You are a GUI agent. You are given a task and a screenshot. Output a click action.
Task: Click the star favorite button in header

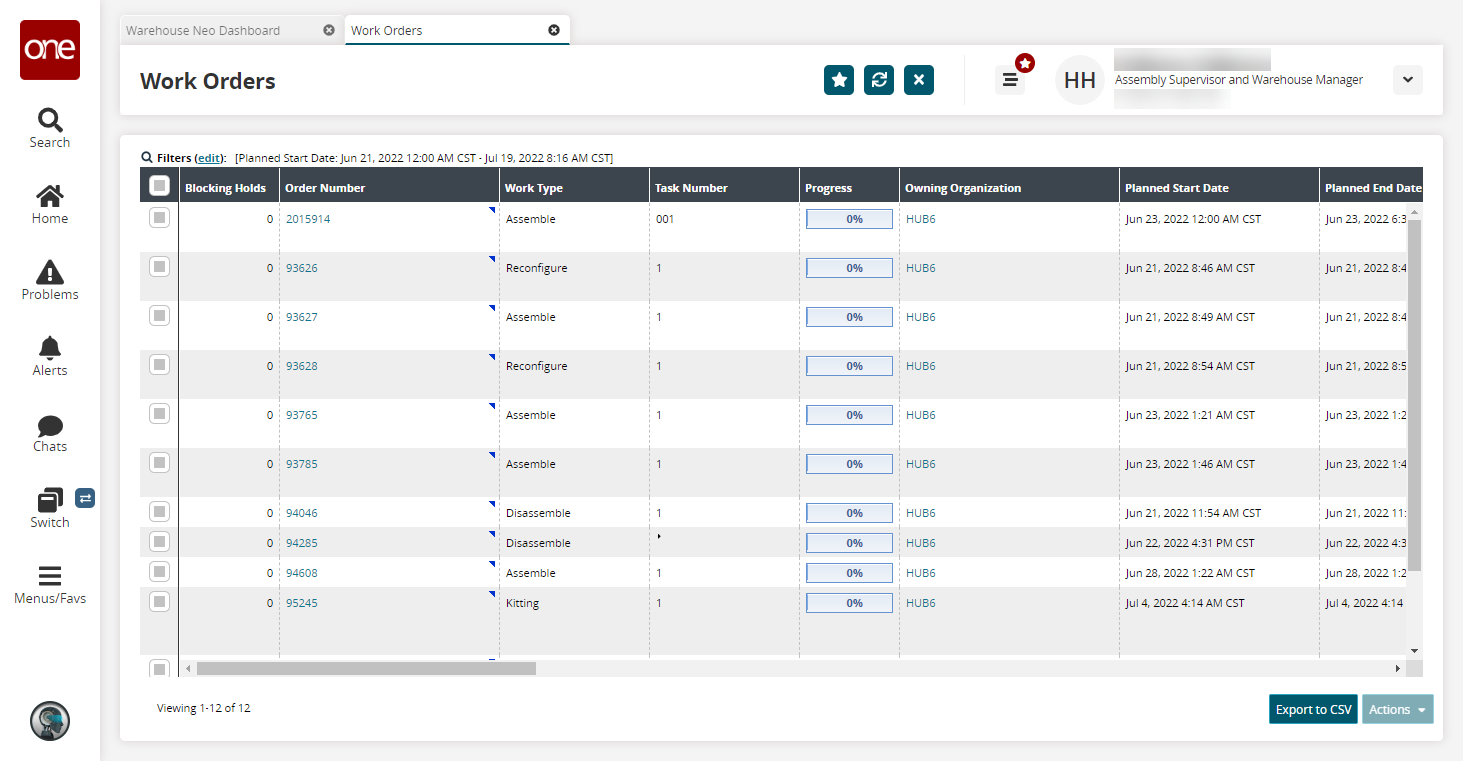pyautogui.click(x=839, y=80)
